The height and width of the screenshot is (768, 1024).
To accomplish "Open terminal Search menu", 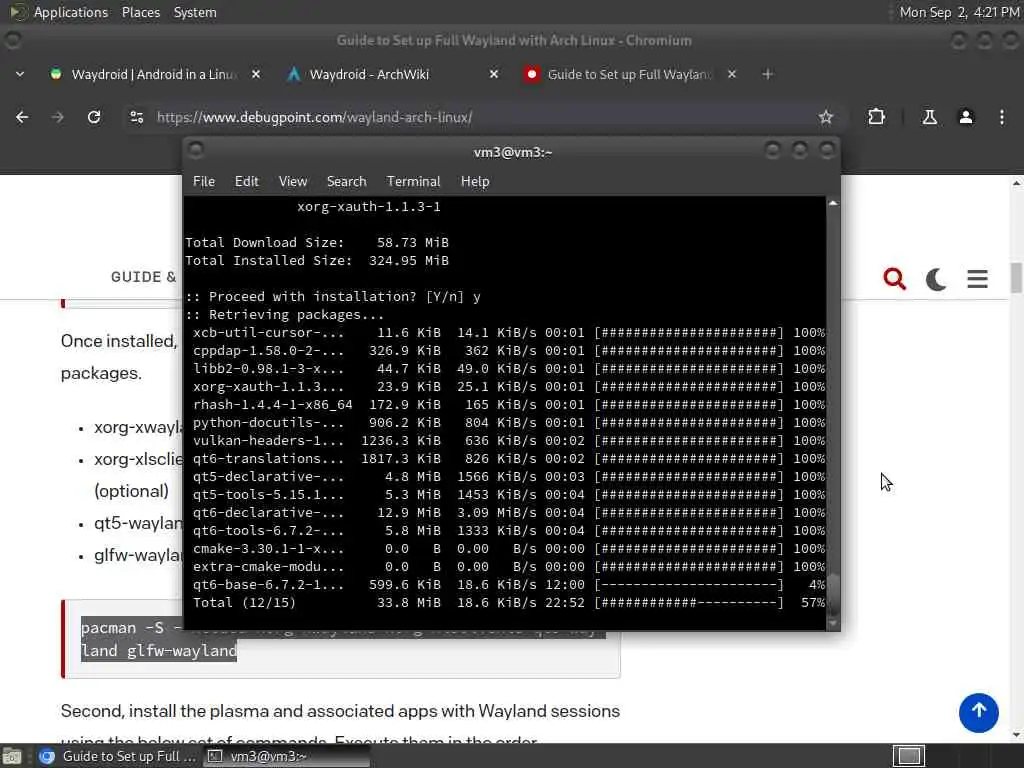I will tap(346, 182).
